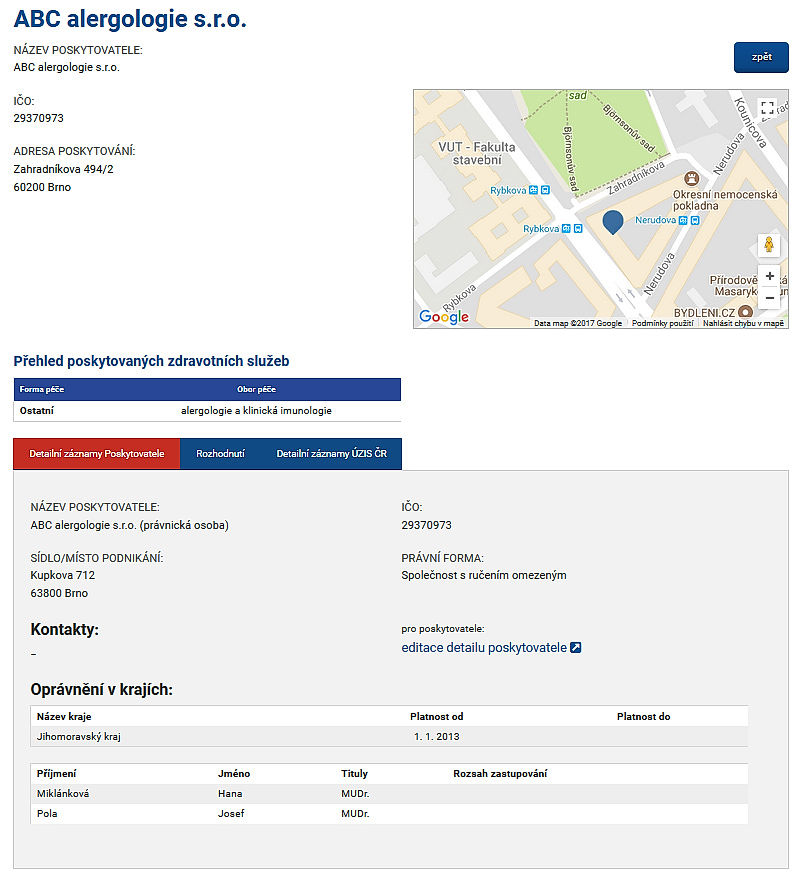Image resolution: width=797 pixels, height=877 pixels.
Task: Select the Street View pegman icon
Action: click(x=769, y=245)
